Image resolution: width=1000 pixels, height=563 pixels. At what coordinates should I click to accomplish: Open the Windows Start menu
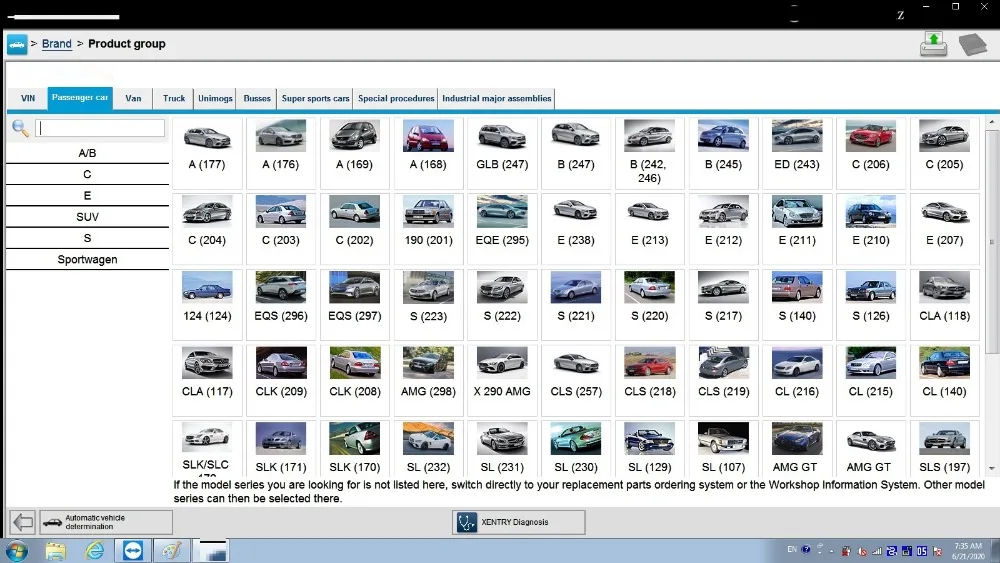pos(17,550)
